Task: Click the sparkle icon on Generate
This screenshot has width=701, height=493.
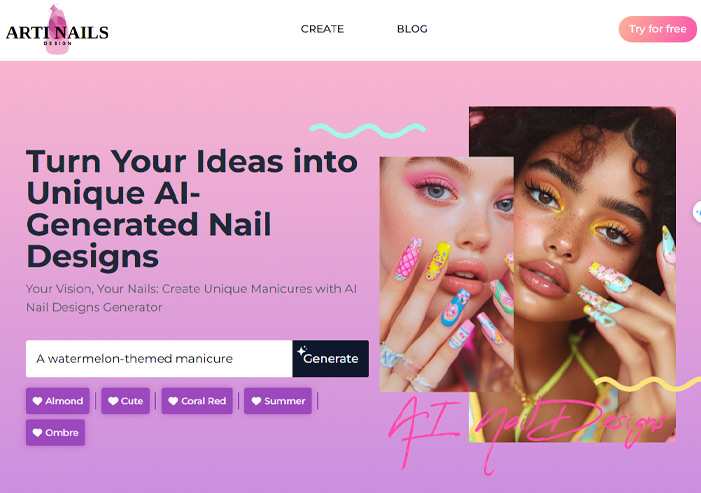Action: pos(302,350)
